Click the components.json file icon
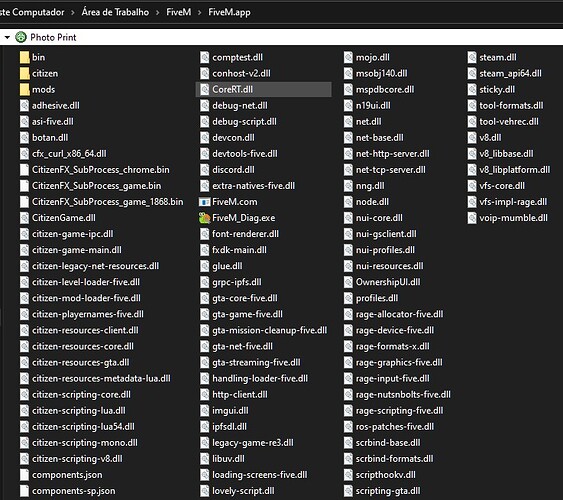 tap(24, 475)
